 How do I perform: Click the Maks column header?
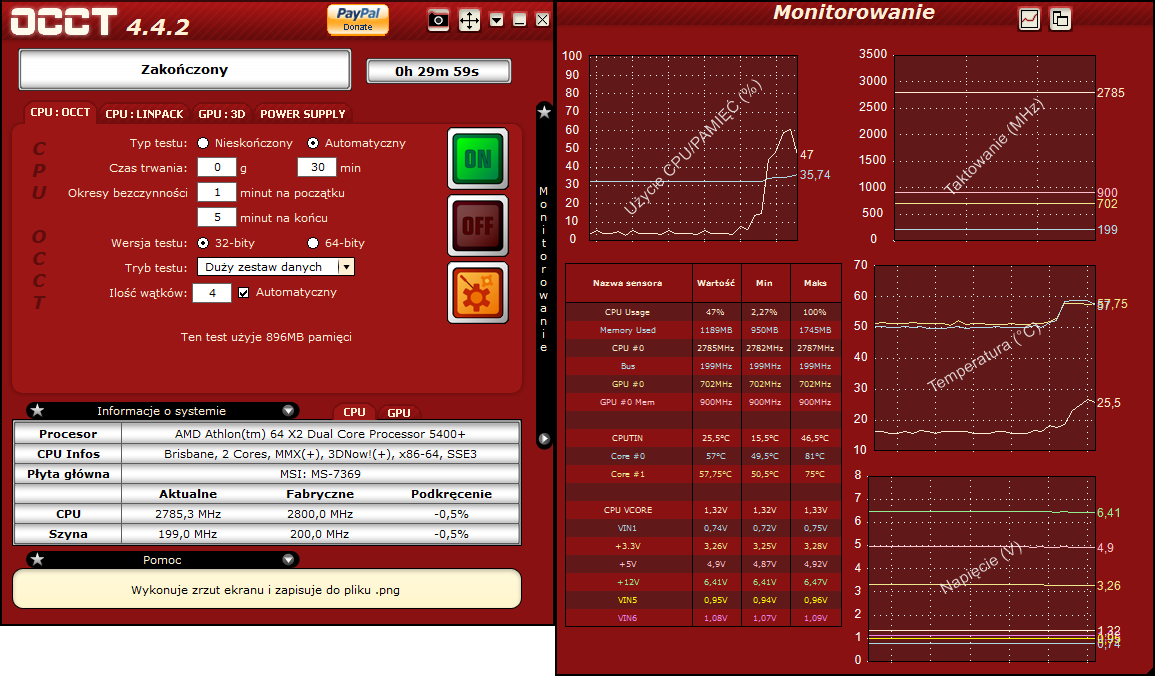[x=815, y=283]
